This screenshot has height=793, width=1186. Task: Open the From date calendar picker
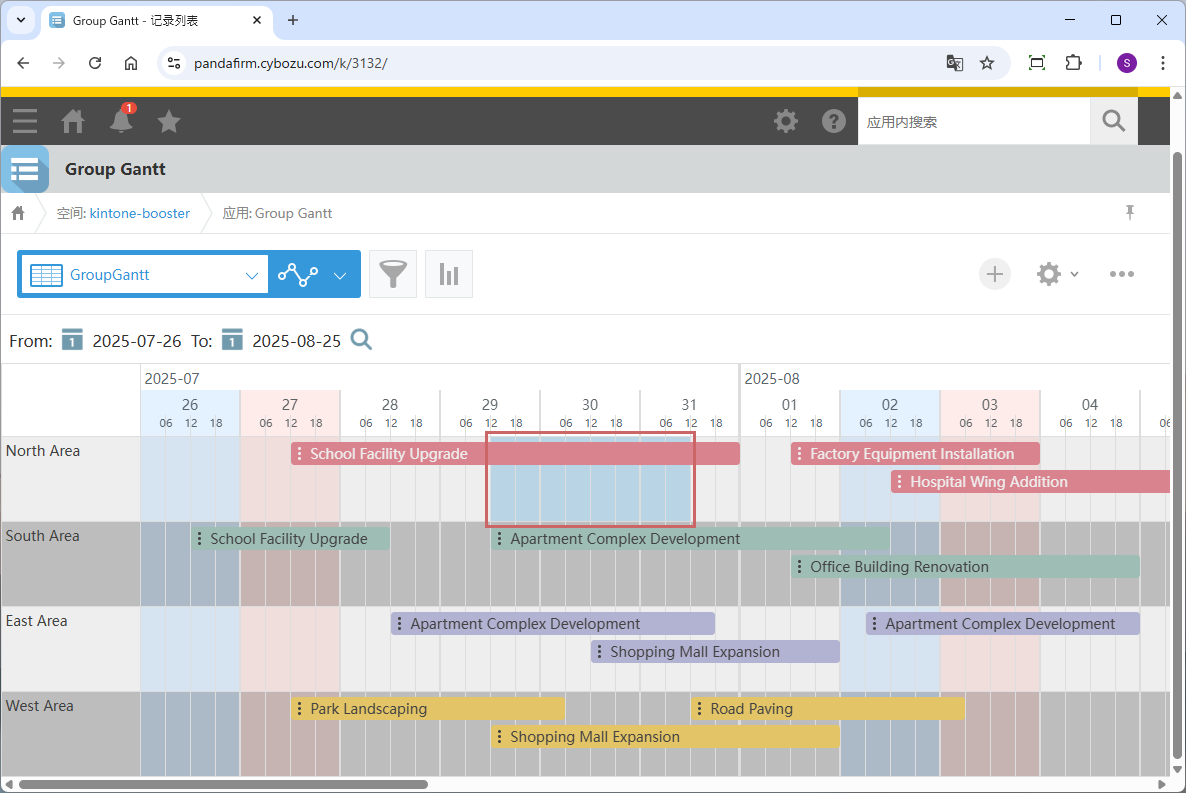point(72,340)
